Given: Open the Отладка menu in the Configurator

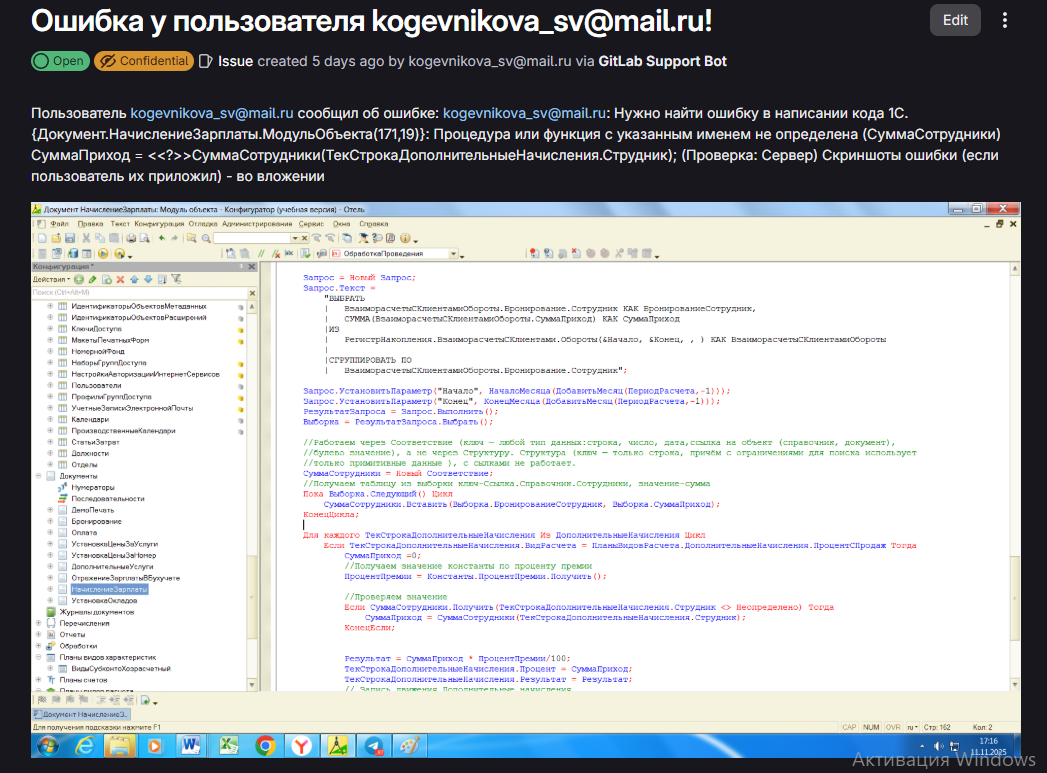Looking at the screenshot, I should pyautogui.click(x=203, y=224).
